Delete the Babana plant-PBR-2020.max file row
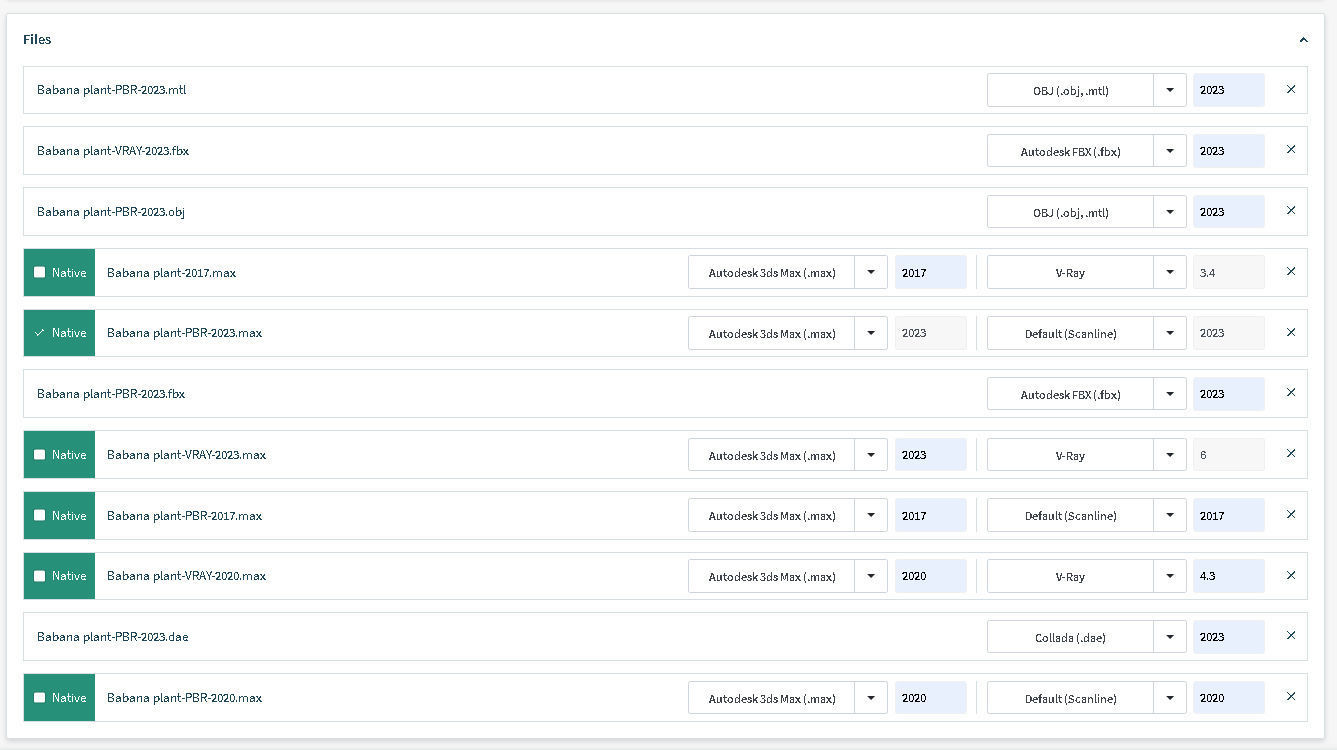 coord(1290,697)
